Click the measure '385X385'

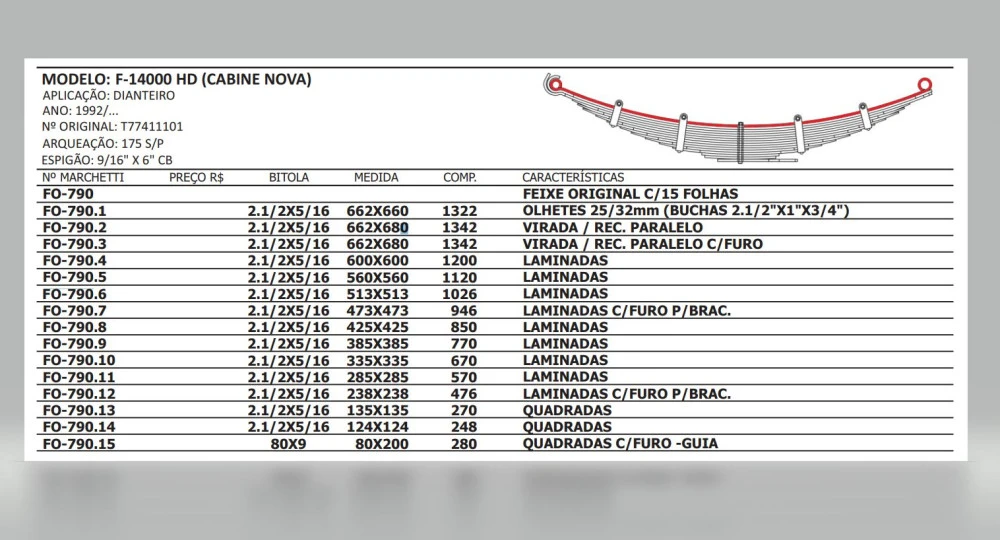click(x=378, y=344)
